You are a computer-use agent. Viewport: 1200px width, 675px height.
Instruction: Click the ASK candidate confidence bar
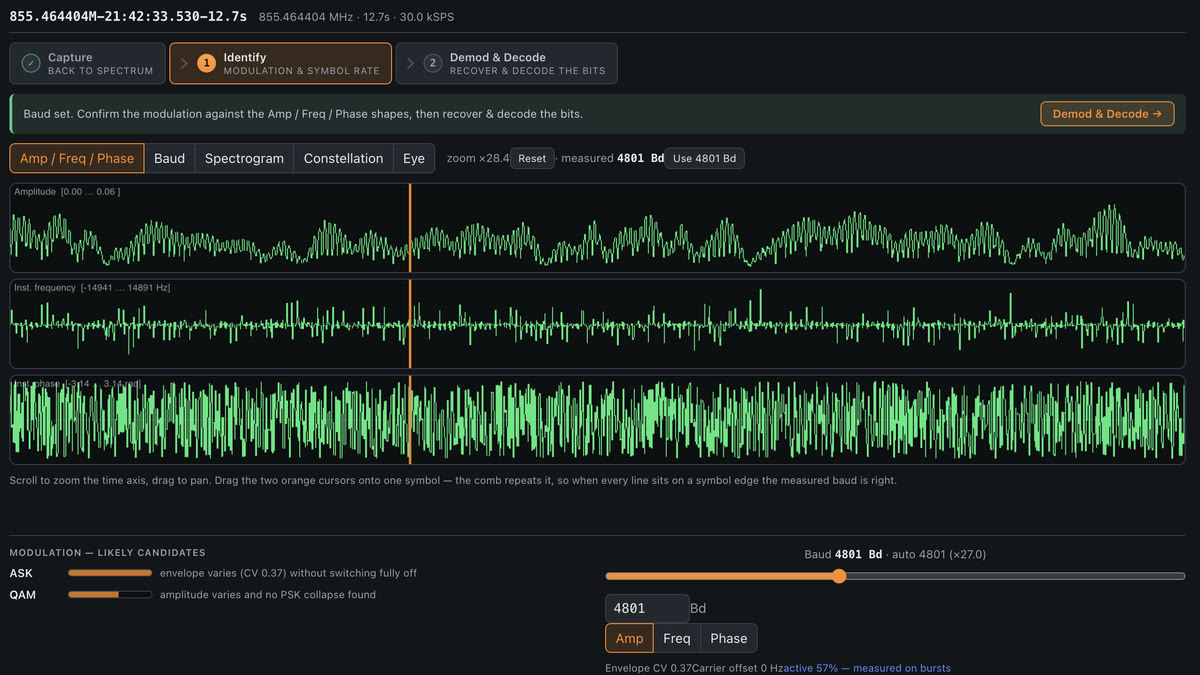coord(110,573)
